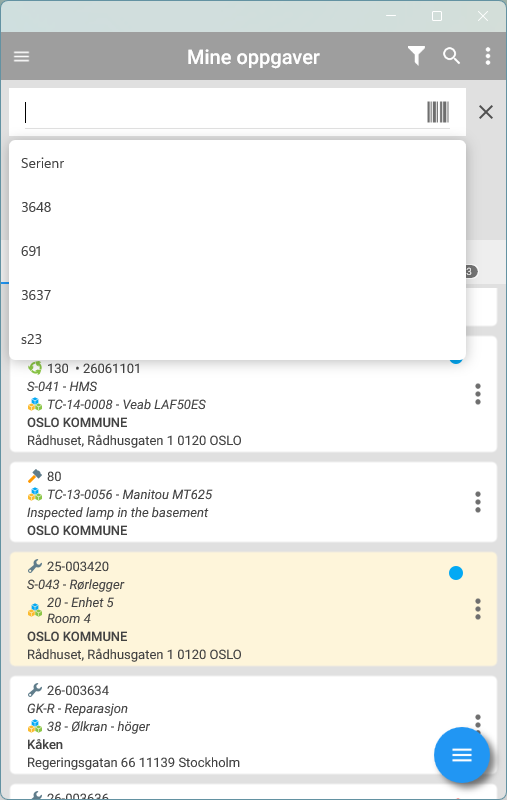
Task: Click the recycle icon on task 130
Action: tap(35, 368)
